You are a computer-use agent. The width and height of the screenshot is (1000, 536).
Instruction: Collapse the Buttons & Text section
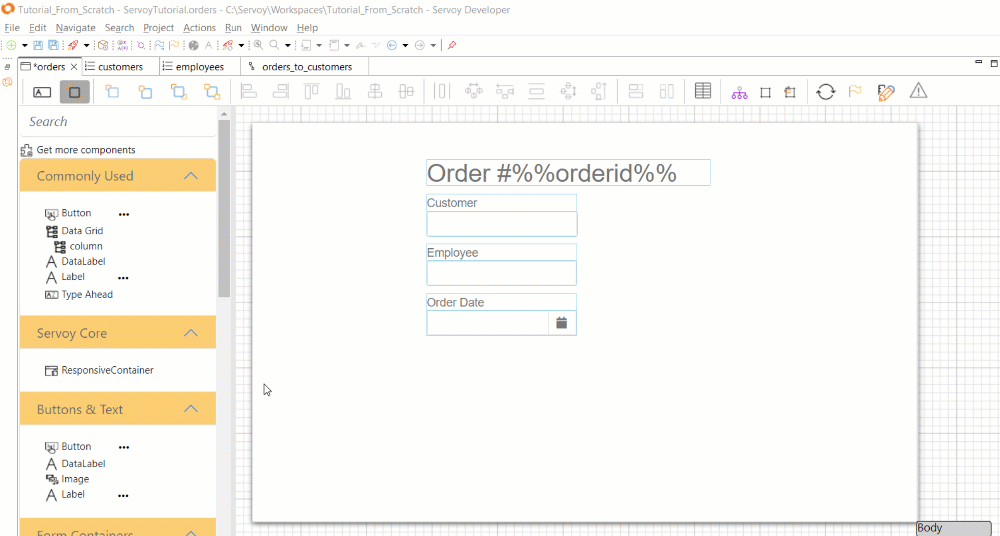(x=191, y=409)
